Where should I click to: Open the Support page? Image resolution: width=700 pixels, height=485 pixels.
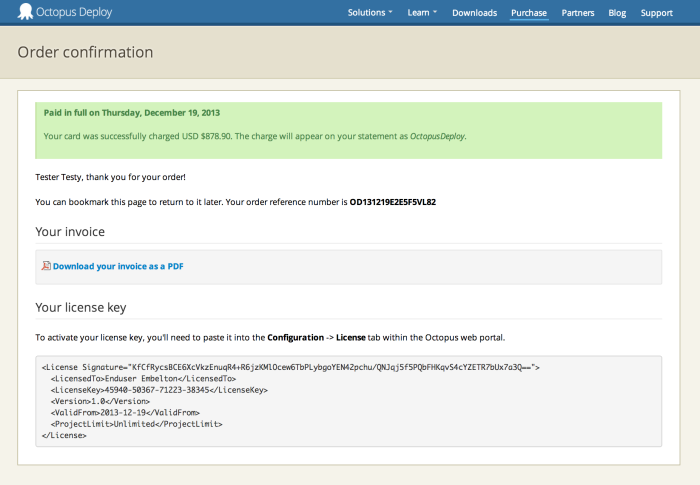656,13
